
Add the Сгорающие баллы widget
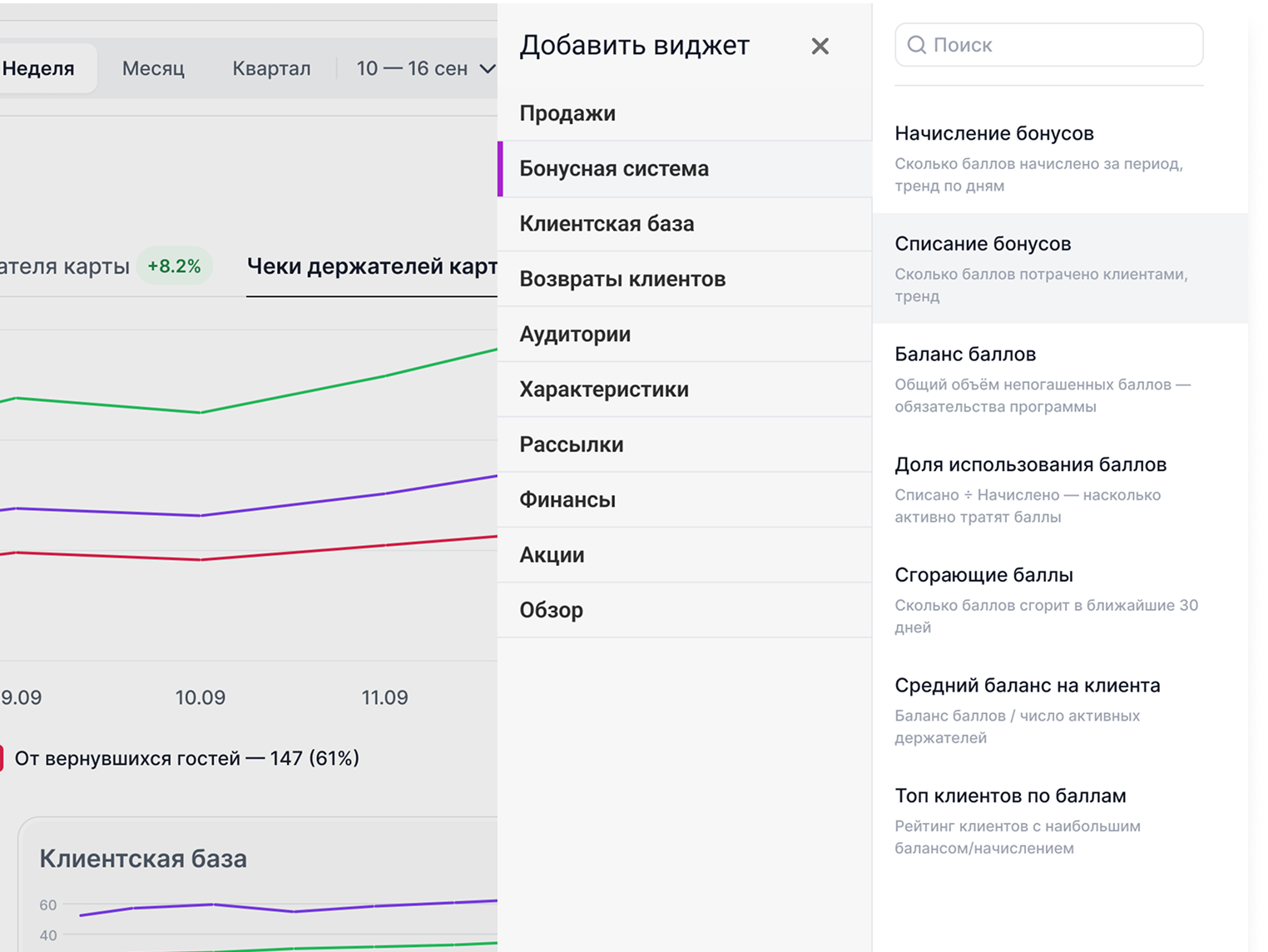pyautogui.click(x=1060, y=599)
